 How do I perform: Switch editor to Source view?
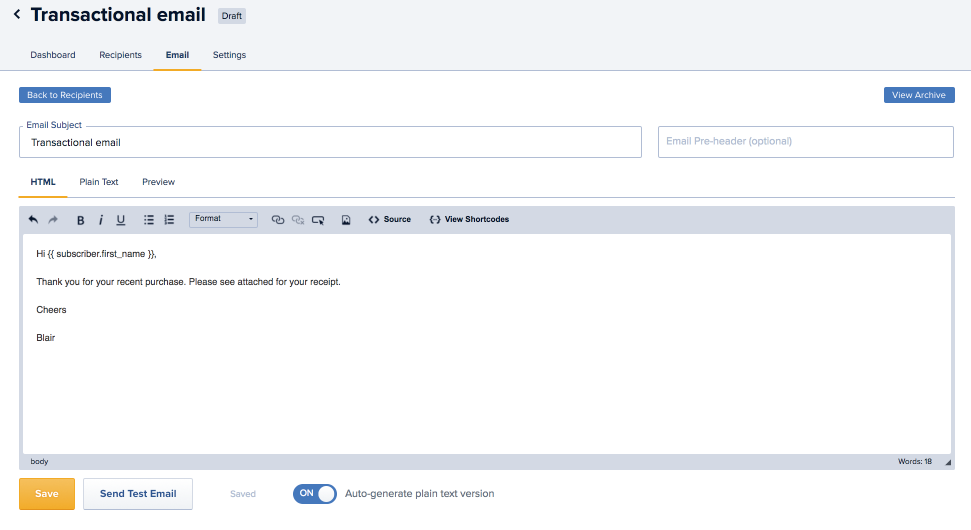389,219
